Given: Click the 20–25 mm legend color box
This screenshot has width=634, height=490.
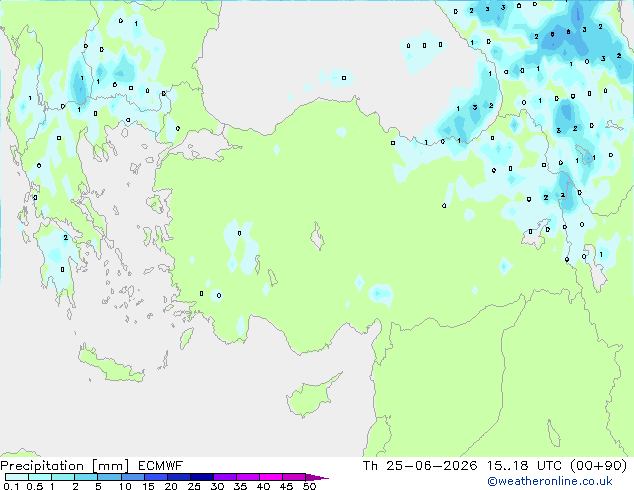Looking at the screenshot, I should (179, 477).
